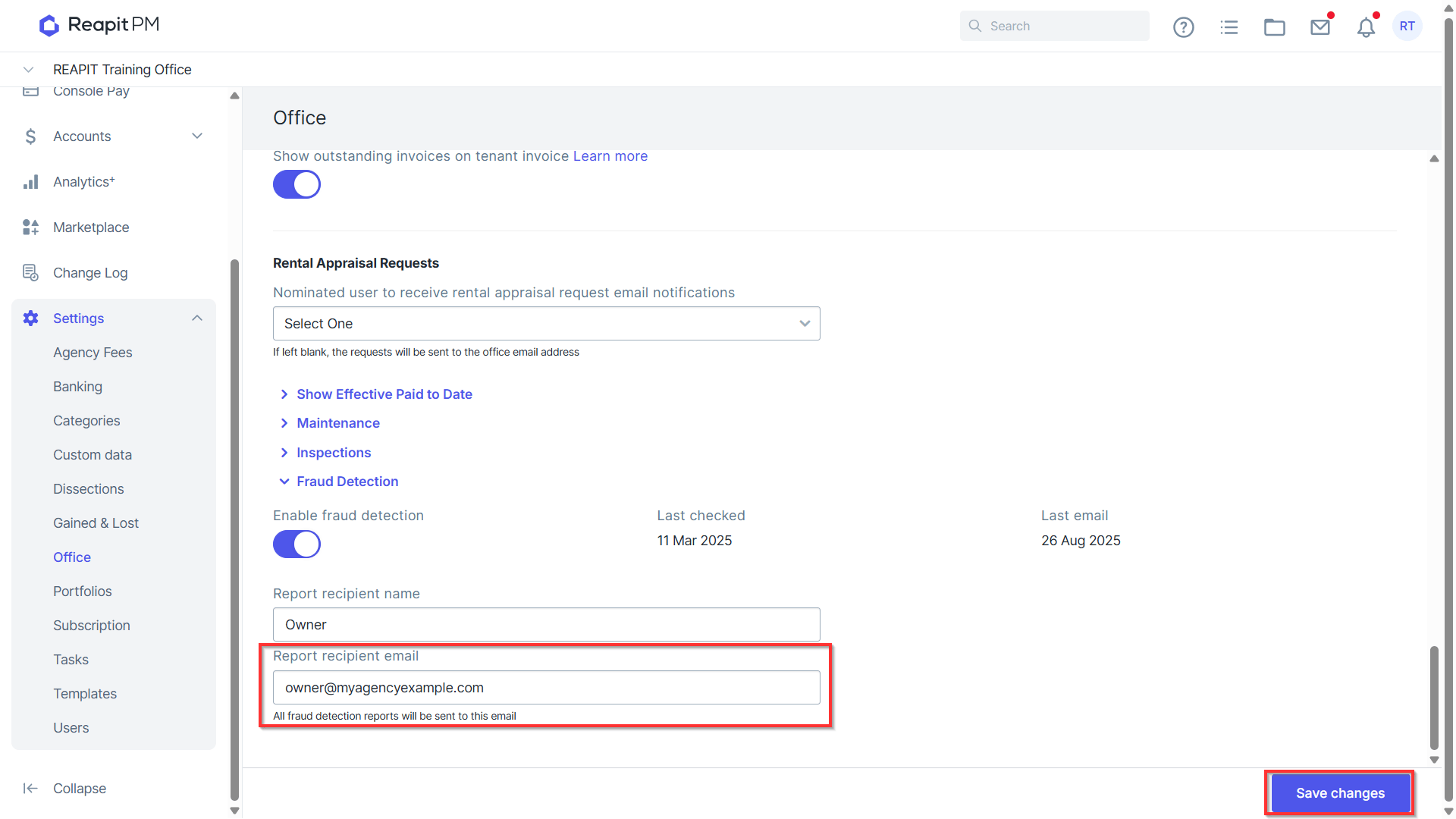1456x819 pixels.
Task: Click the Reapit PM logo
Action: (x=99, y=25)
